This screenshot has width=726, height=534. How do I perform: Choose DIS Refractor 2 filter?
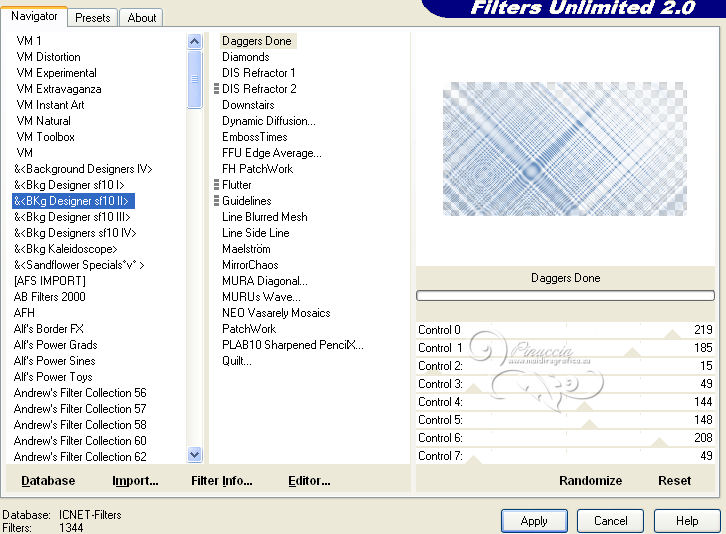[259, 89]
